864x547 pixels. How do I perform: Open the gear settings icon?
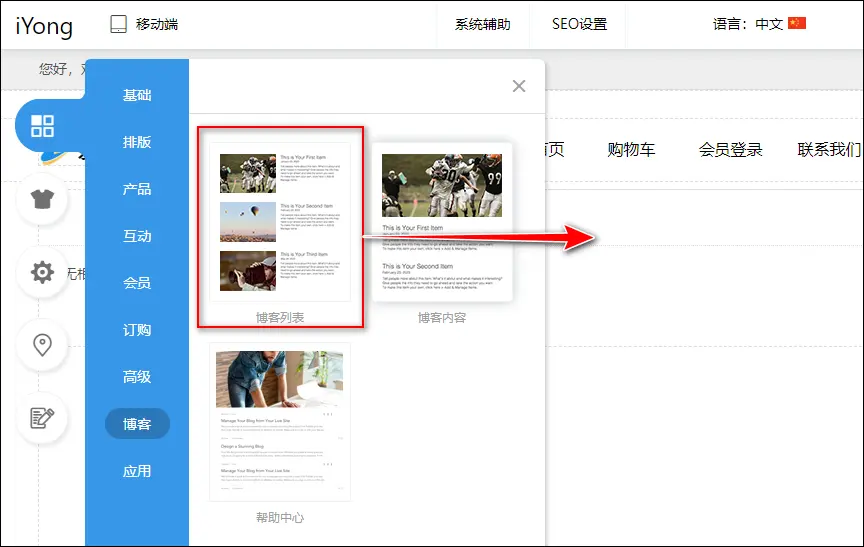point(42,272)
